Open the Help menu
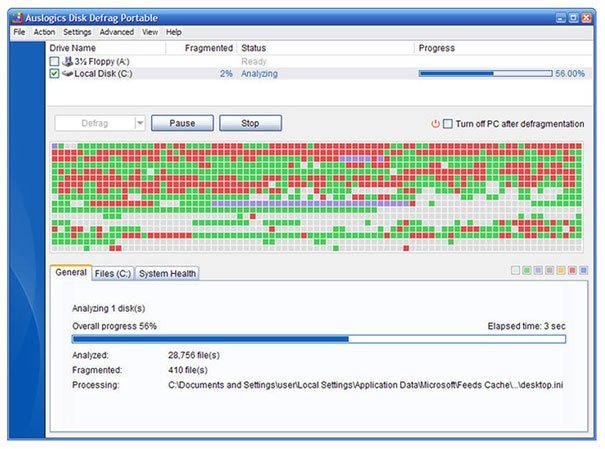605x449 pixels. coord(174,32)
